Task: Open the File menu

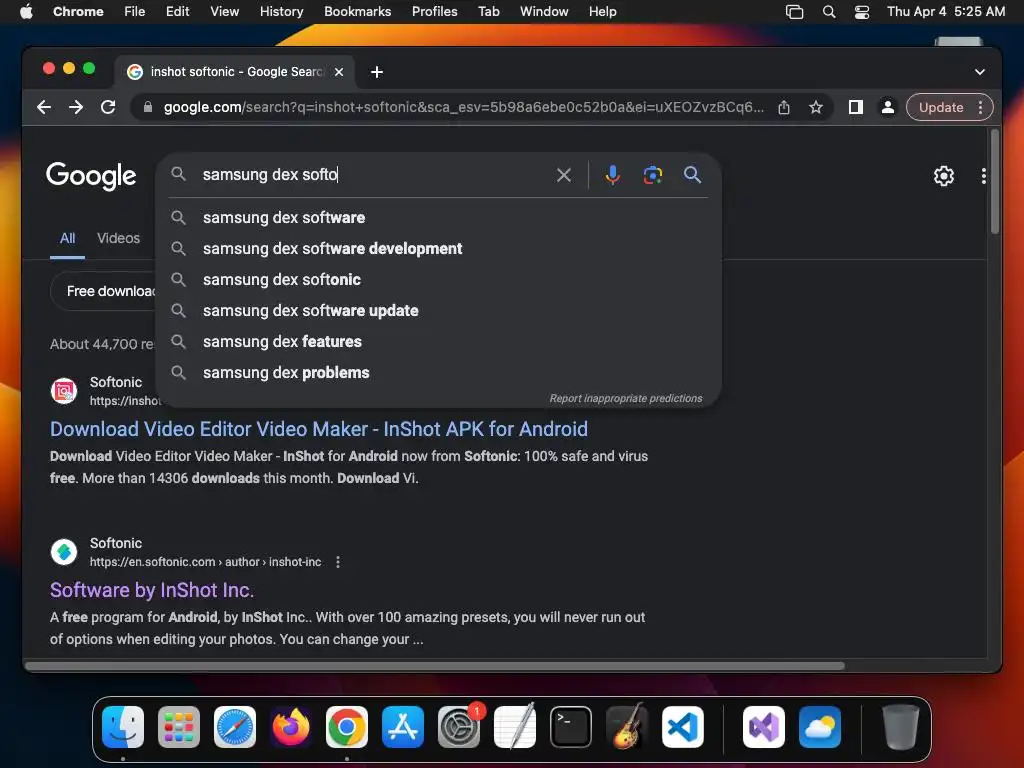Action: click(135, 12)
